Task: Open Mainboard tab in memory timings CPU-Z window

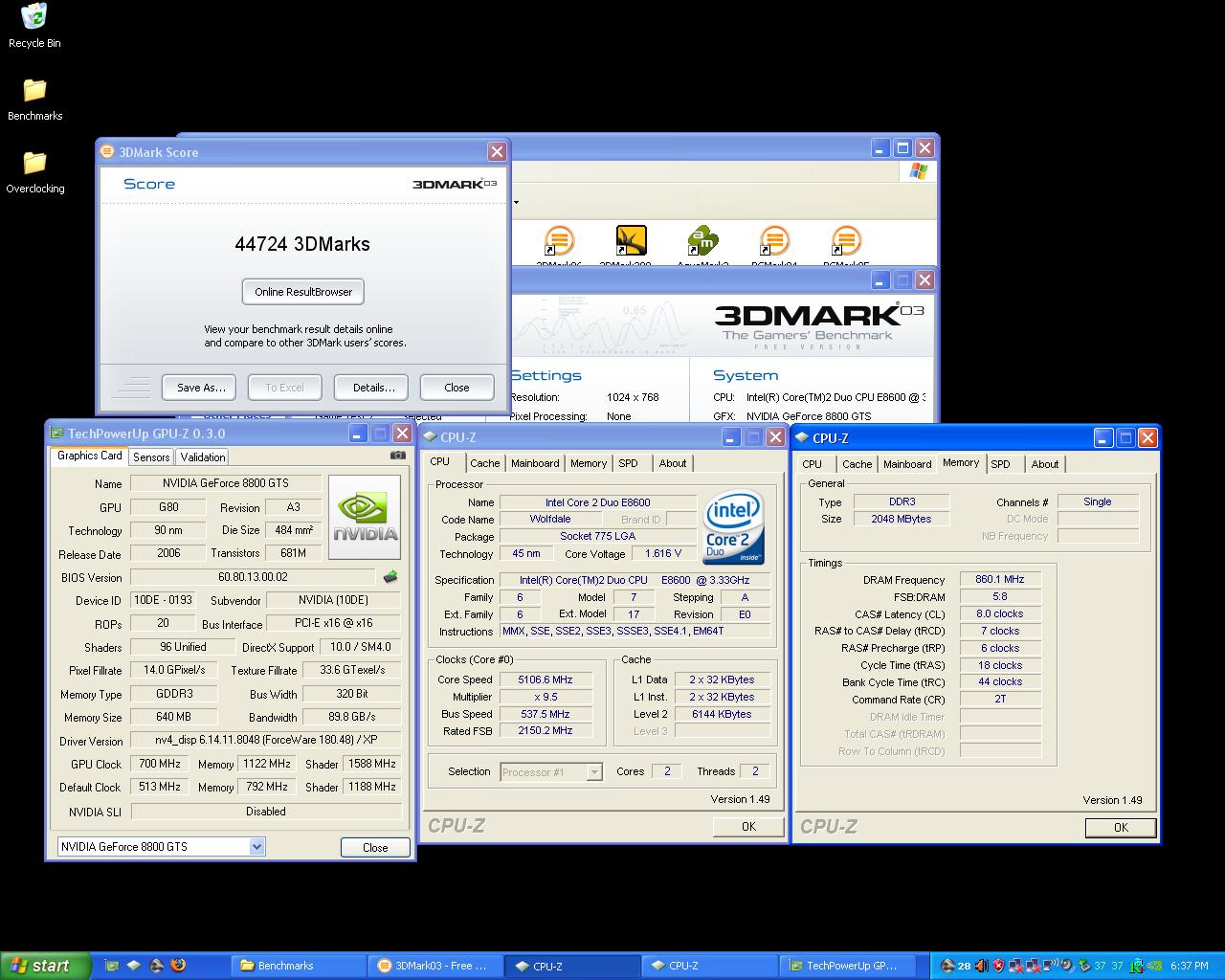Action: (907, 464)
